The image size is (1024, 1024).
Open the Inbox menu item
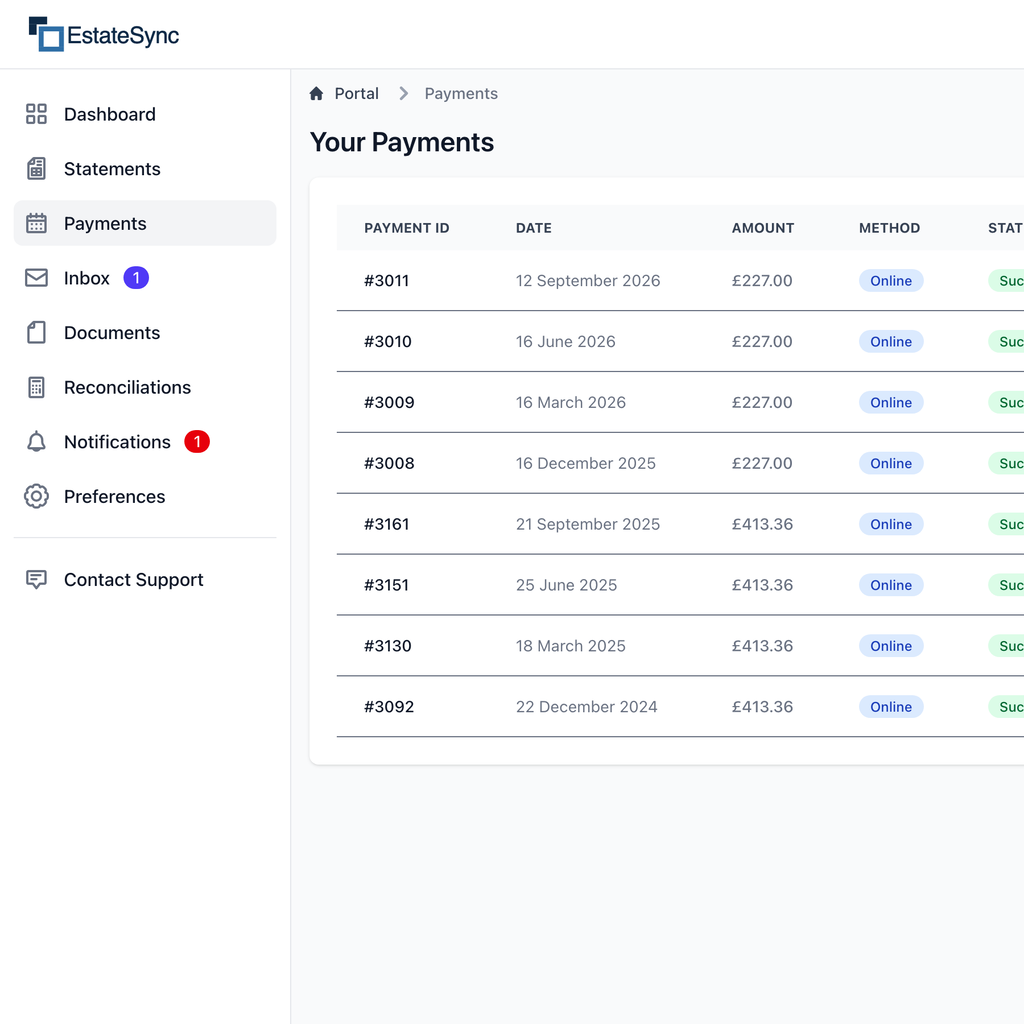145,278
